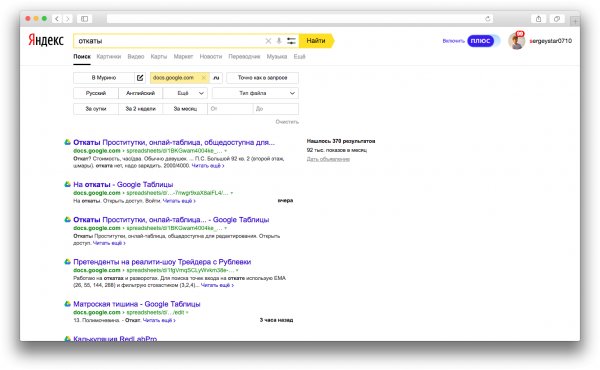The height and width of the screenshot is (370, 600).
Task: Switch to the Маркет tab
Action: [x=183, y=57]
